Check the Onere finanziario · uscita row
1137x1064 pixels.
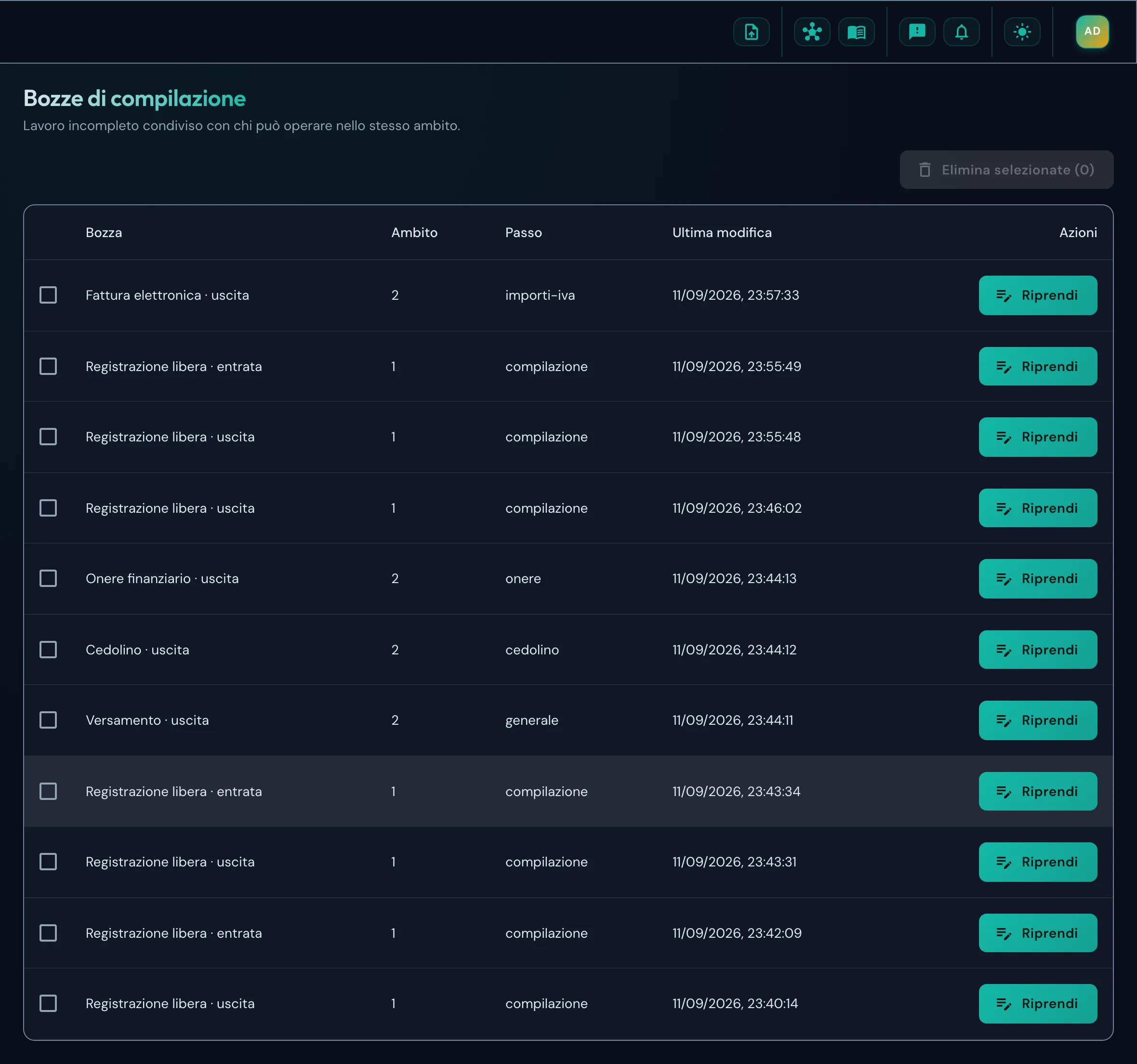(x=48, y=578)
